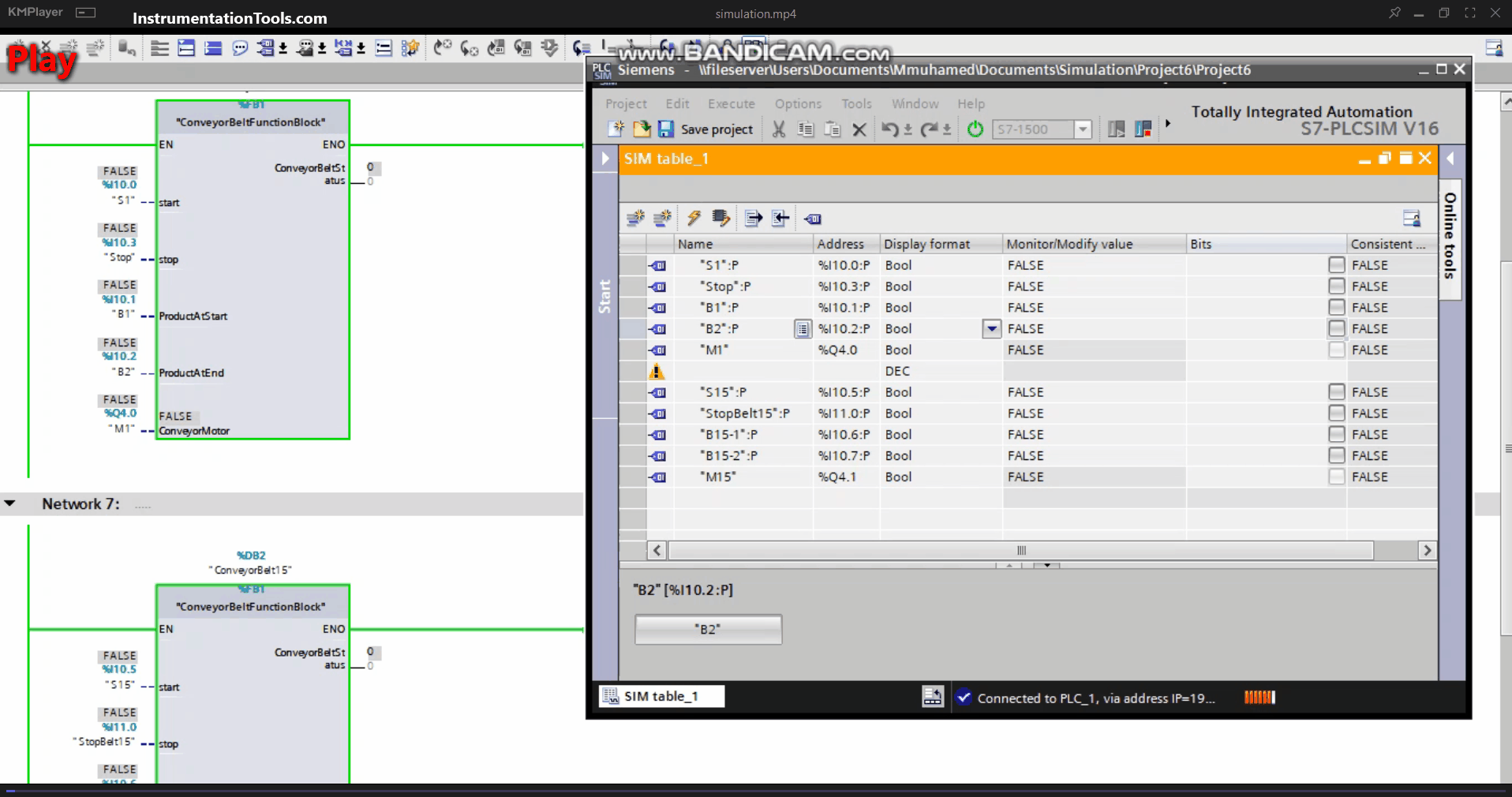Click the status bar diagnostics icon
The image size is (1512, 797).
933,697
